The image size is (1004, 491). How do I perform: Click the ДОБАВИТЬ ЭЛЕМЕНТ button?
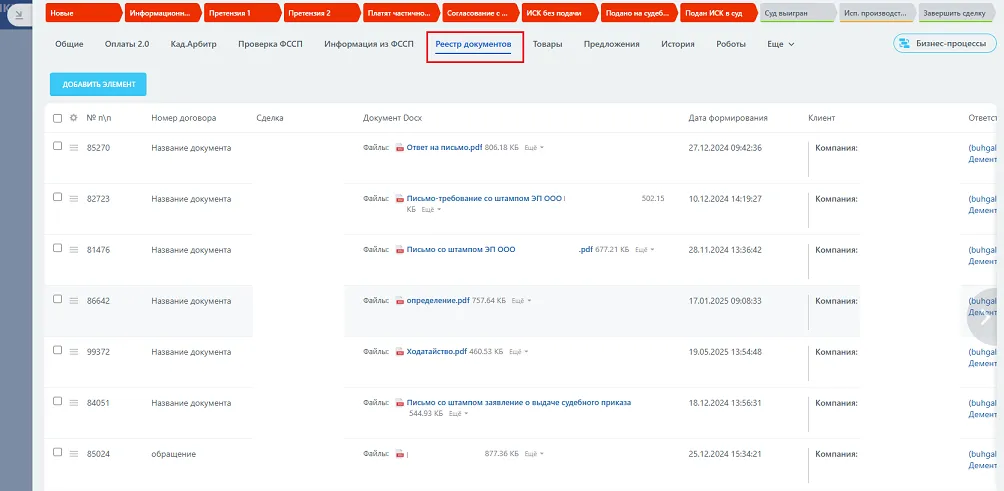pos(99,85)
